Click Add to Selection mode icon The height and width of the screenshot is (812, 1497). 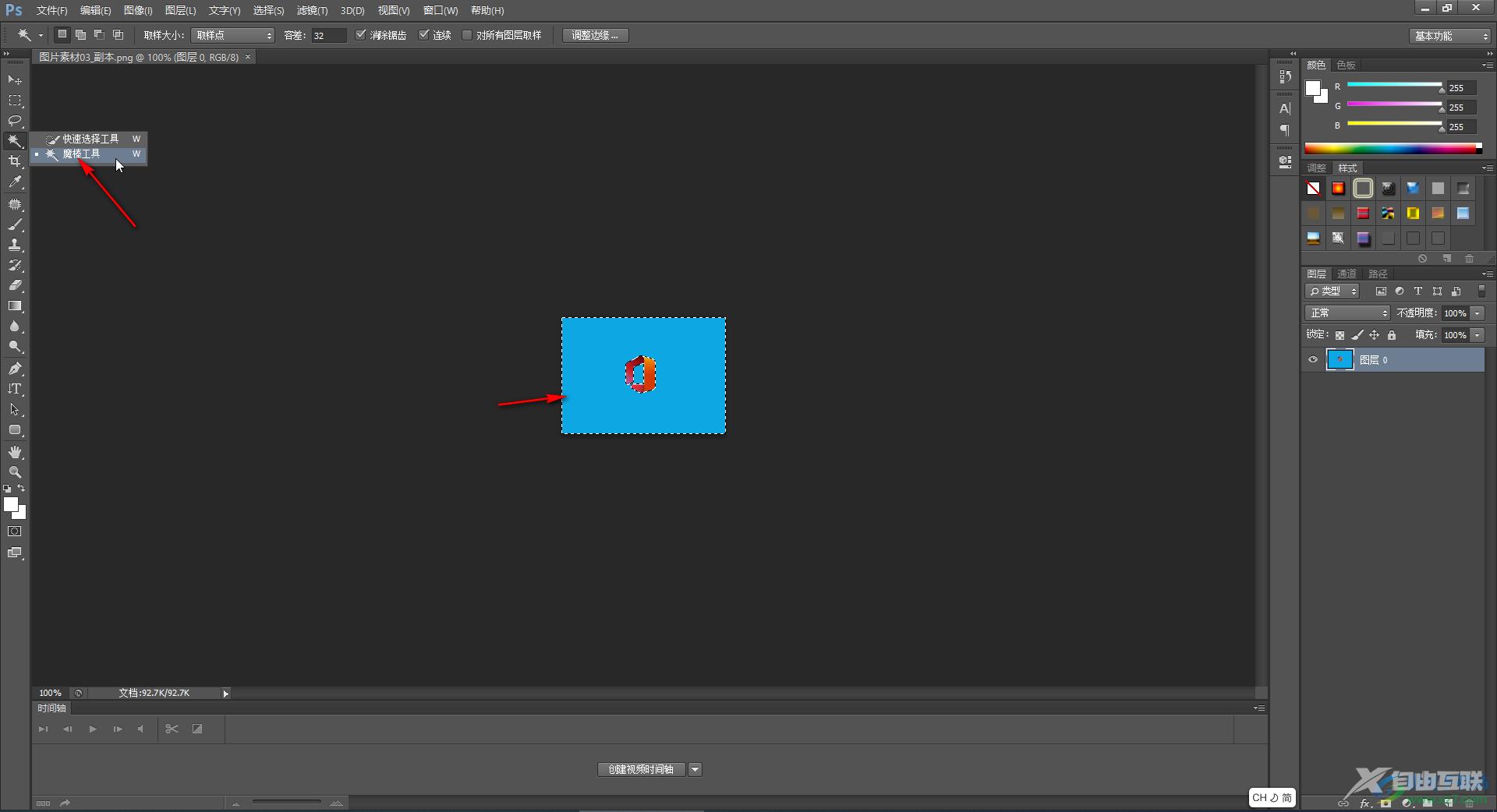(80, 34)
